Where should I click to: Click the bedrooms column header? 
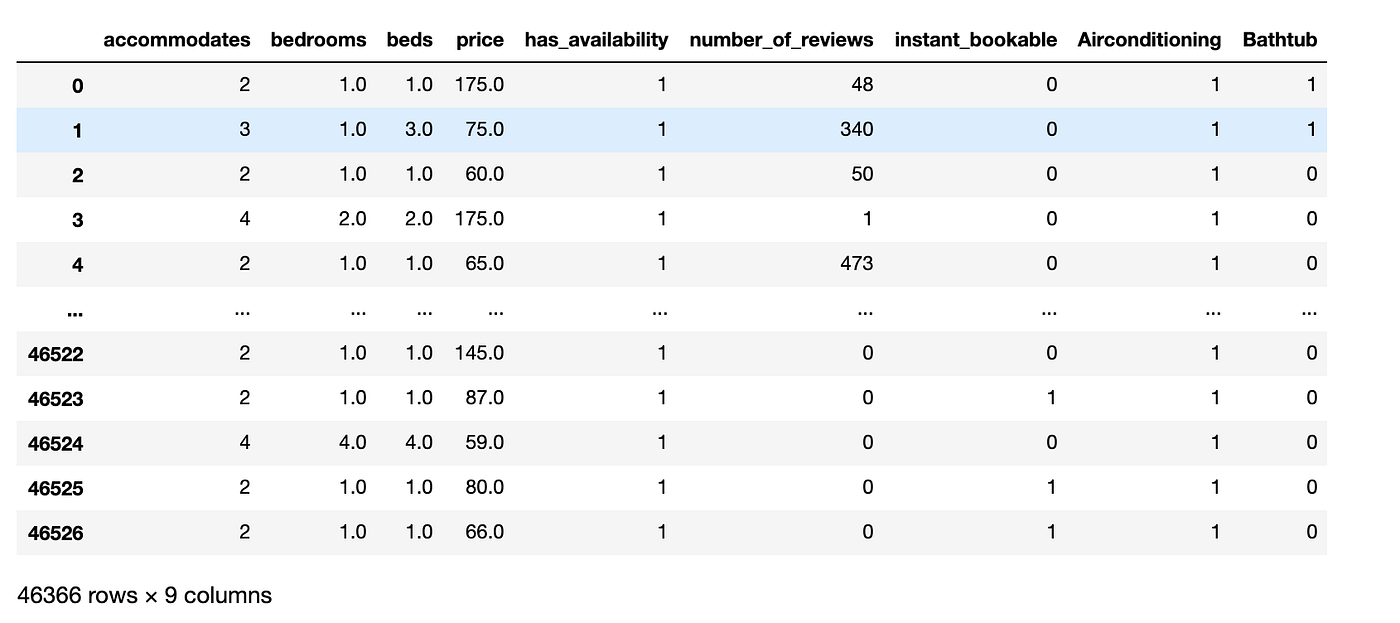(x=318, y=40)
